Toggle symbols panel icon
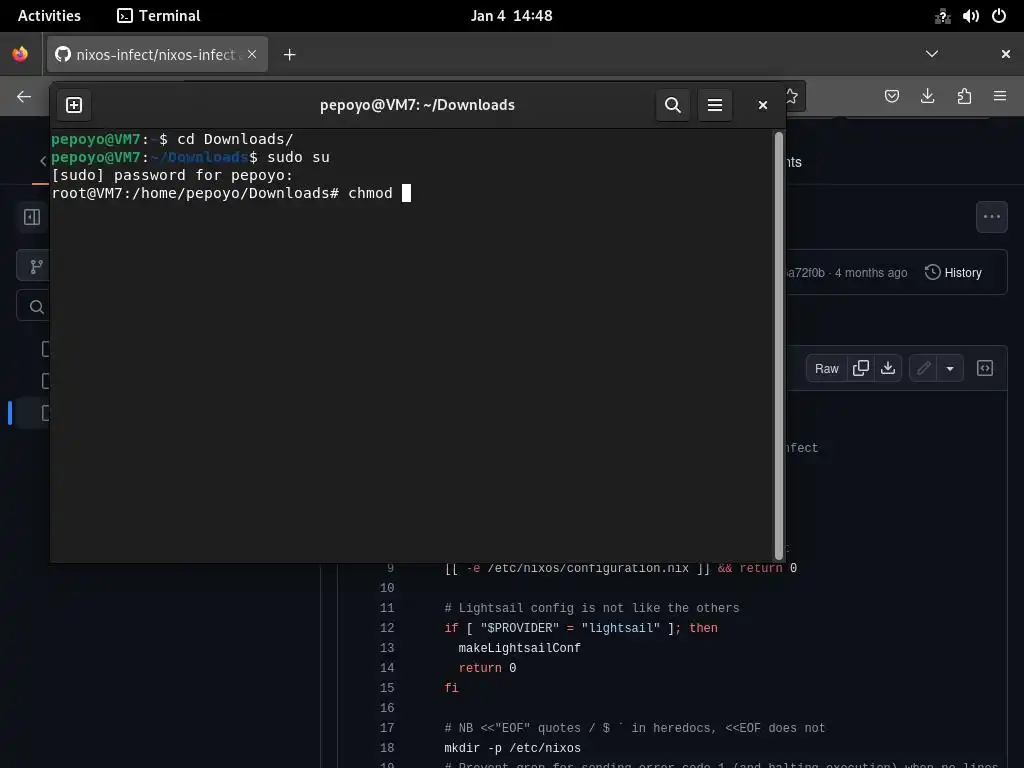 tap(985, 368)
